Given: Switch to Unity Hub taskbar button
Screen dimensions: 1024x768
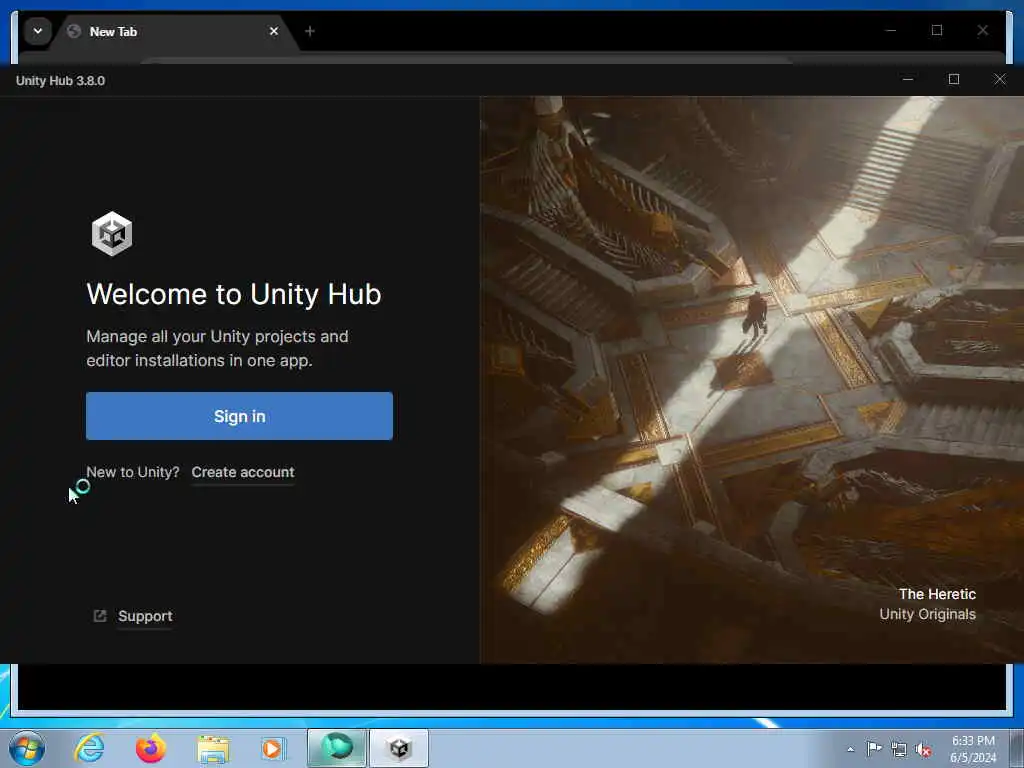Looking at the screenshot, I should 399,748.
